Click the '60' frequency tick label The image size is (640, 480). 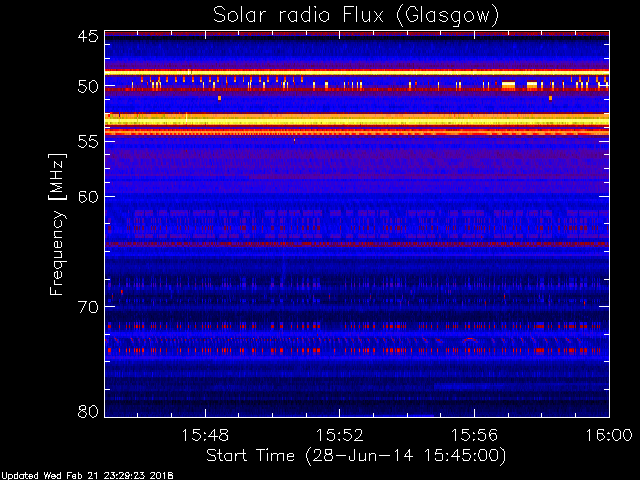coord(88,197)
